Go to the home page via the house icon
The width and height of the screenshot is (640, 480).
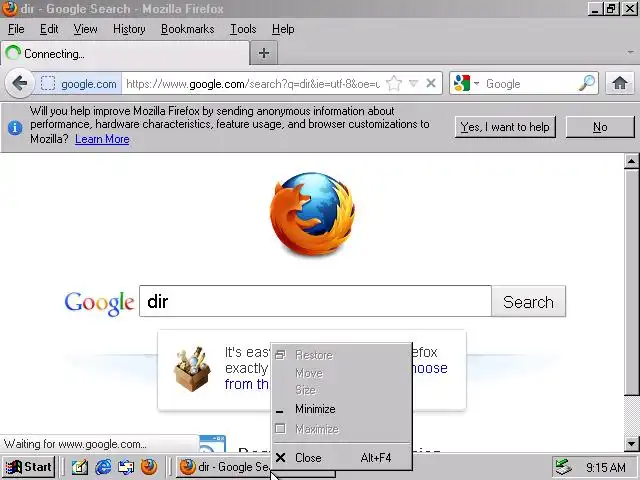point(620,83)
